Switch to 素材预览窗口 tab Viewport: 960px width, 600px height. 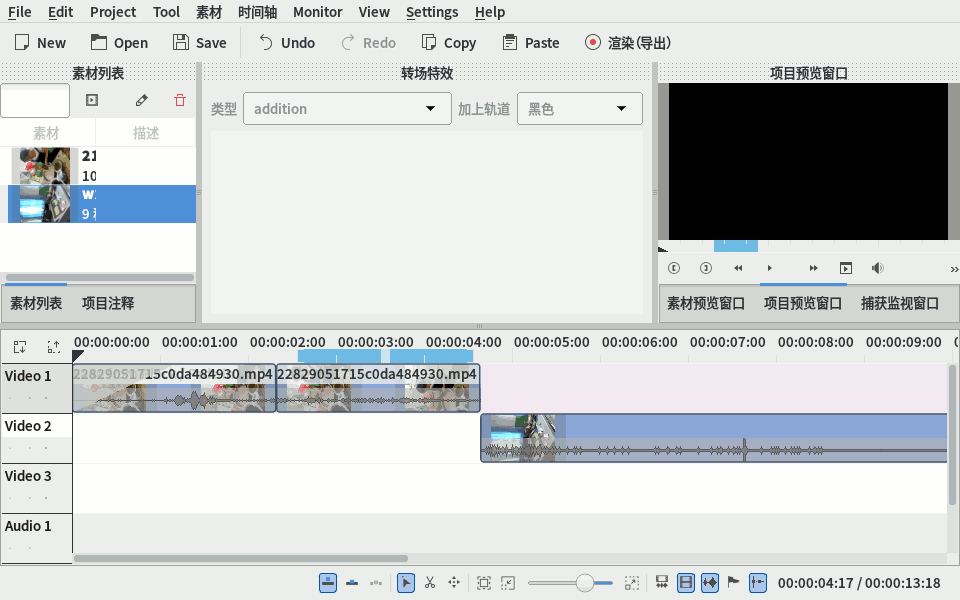tap(706, 303)
